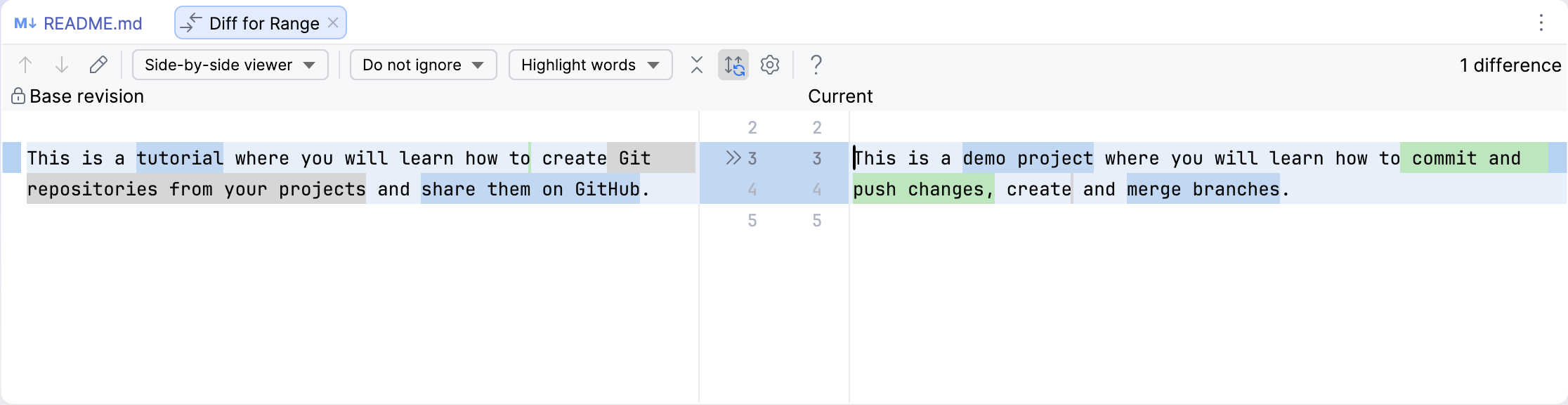The image size is (1568, 405).
Task: Open the Highlight words dropdown
Action: [x=589, y=65]
